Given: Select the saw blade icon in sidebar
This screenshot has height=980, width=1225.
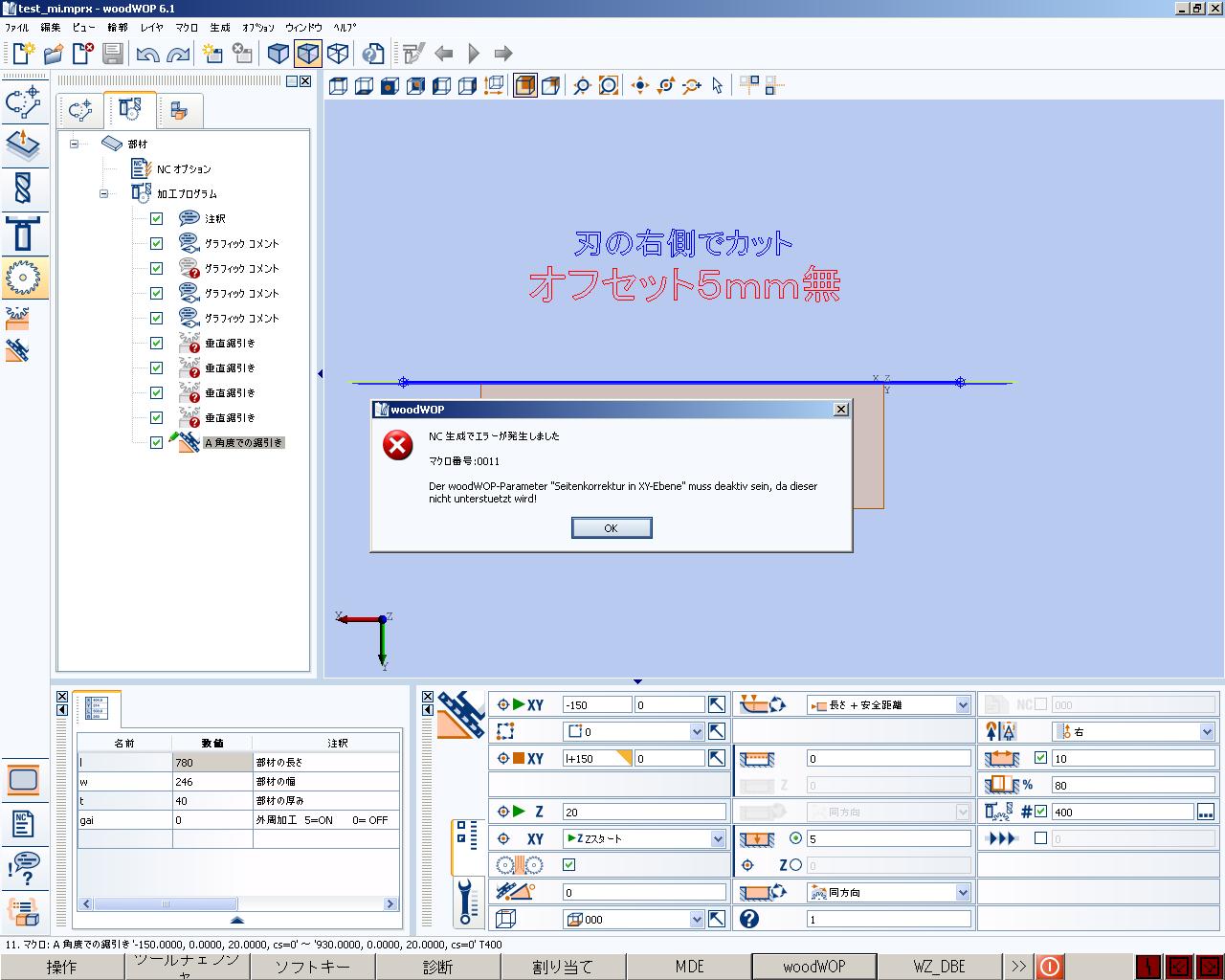Looking at the screenshot, I should click(x=23, y=278).
